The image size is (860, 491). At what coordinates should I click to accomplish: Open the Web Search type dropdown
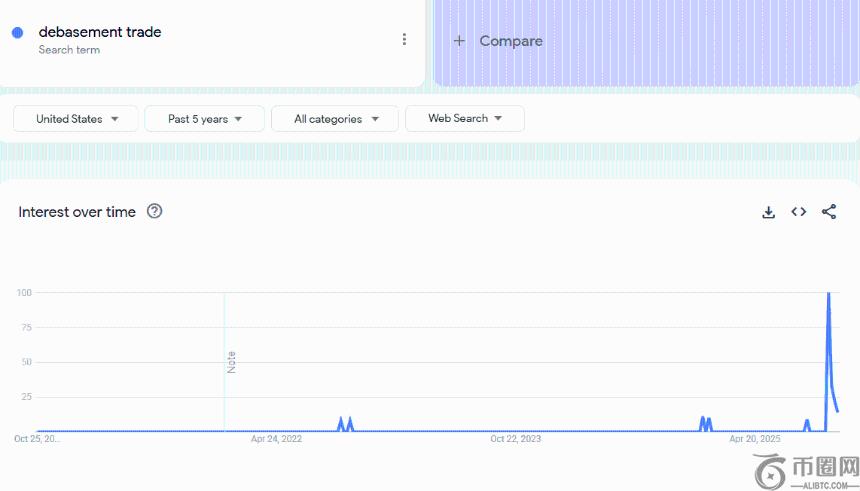point(464,119)
